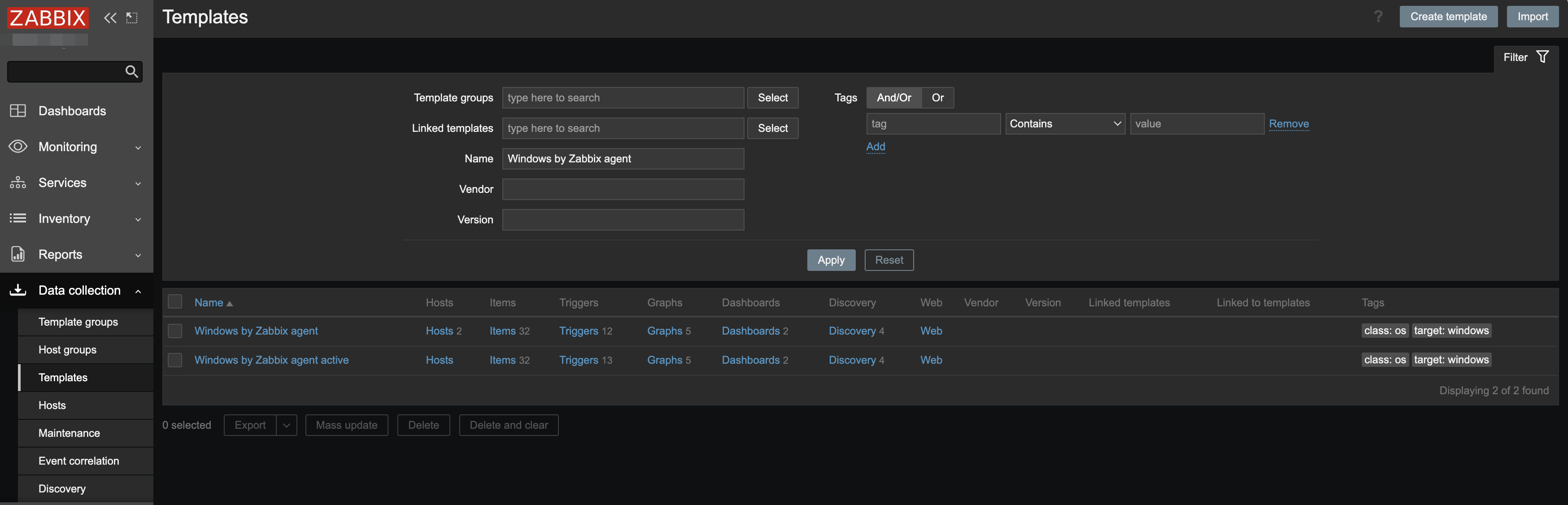1568x505 pixels.
Task: Open Graphs link for Windows by Zabbix agent
Action: [x=664, y=331]
